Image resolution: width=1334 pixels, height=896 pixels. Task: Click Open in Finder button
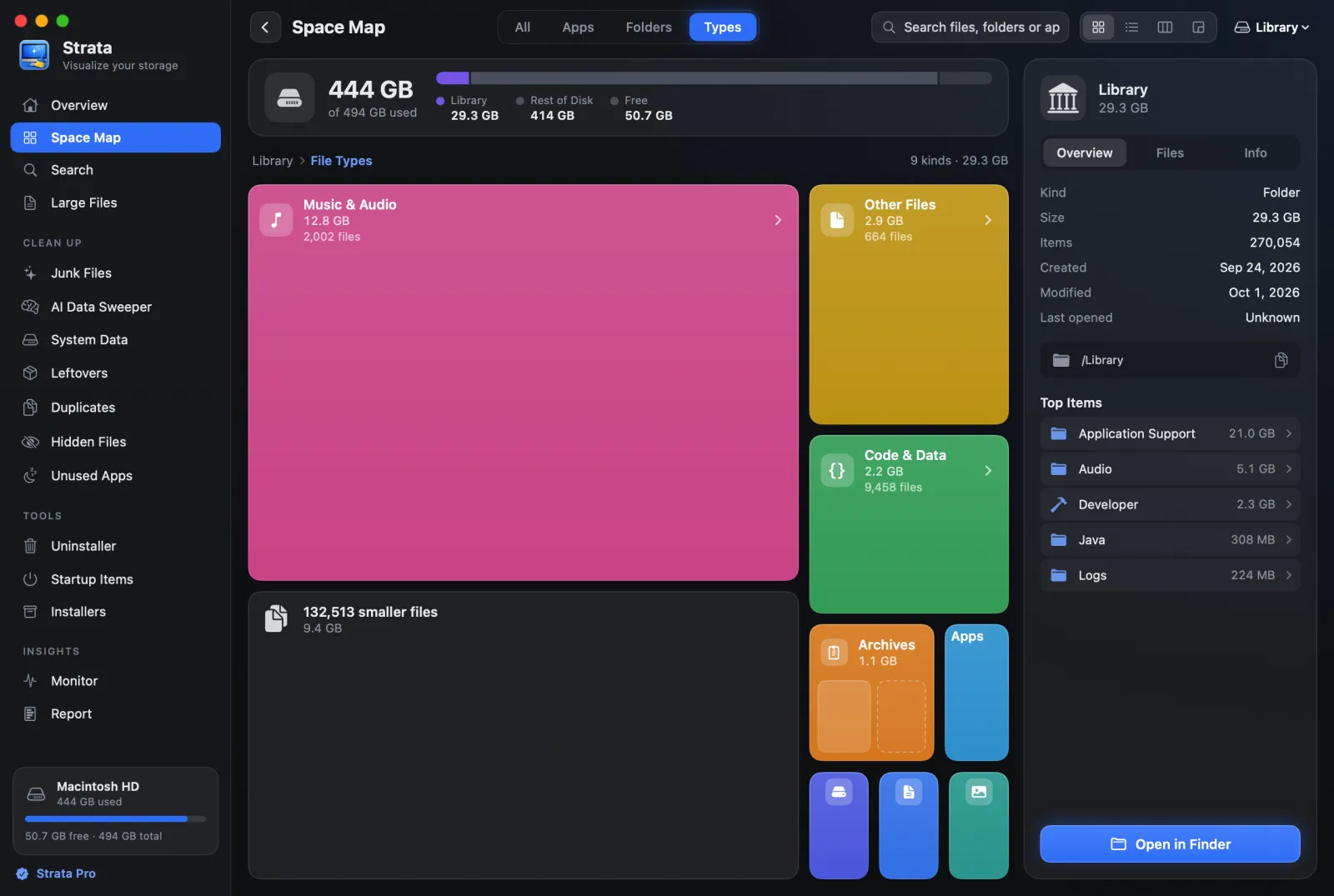[x=1170, y=844]
